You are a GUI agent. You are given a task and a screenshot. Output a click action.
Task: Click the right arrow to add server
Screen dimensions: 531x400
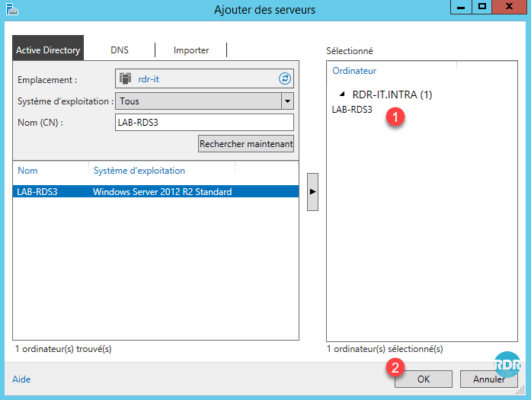(313, 192)
